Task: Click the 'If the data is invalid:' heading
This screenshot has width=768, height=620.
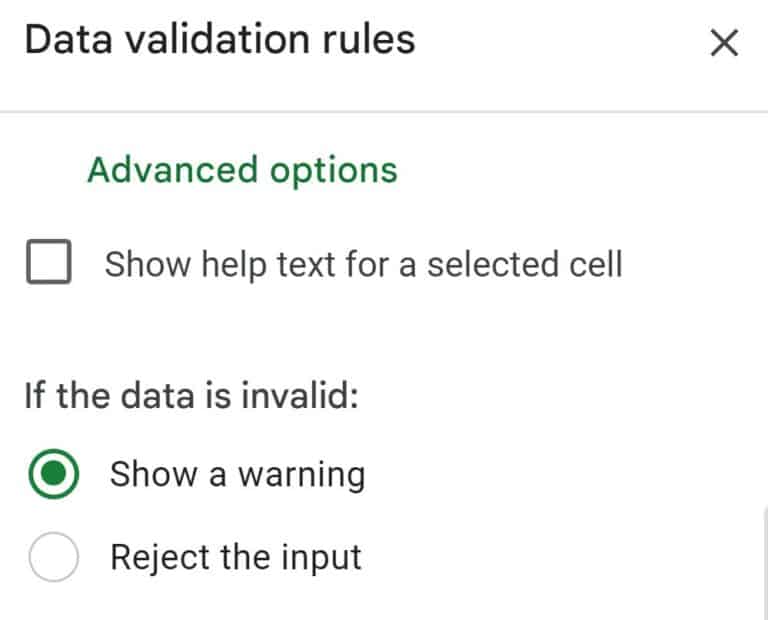Action: coord(192,395)
